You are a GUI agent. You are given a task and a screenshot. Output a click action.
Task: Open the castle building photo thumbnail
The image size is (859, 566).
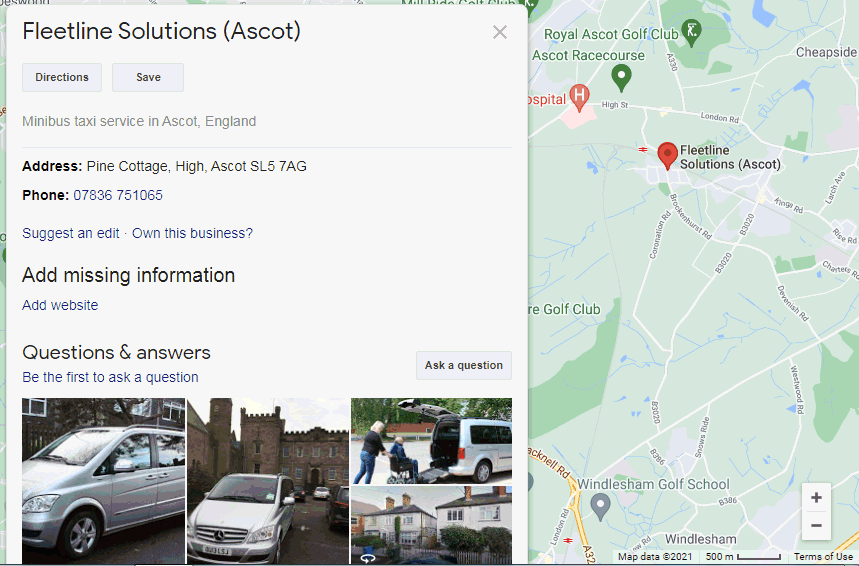coord(267,480)
